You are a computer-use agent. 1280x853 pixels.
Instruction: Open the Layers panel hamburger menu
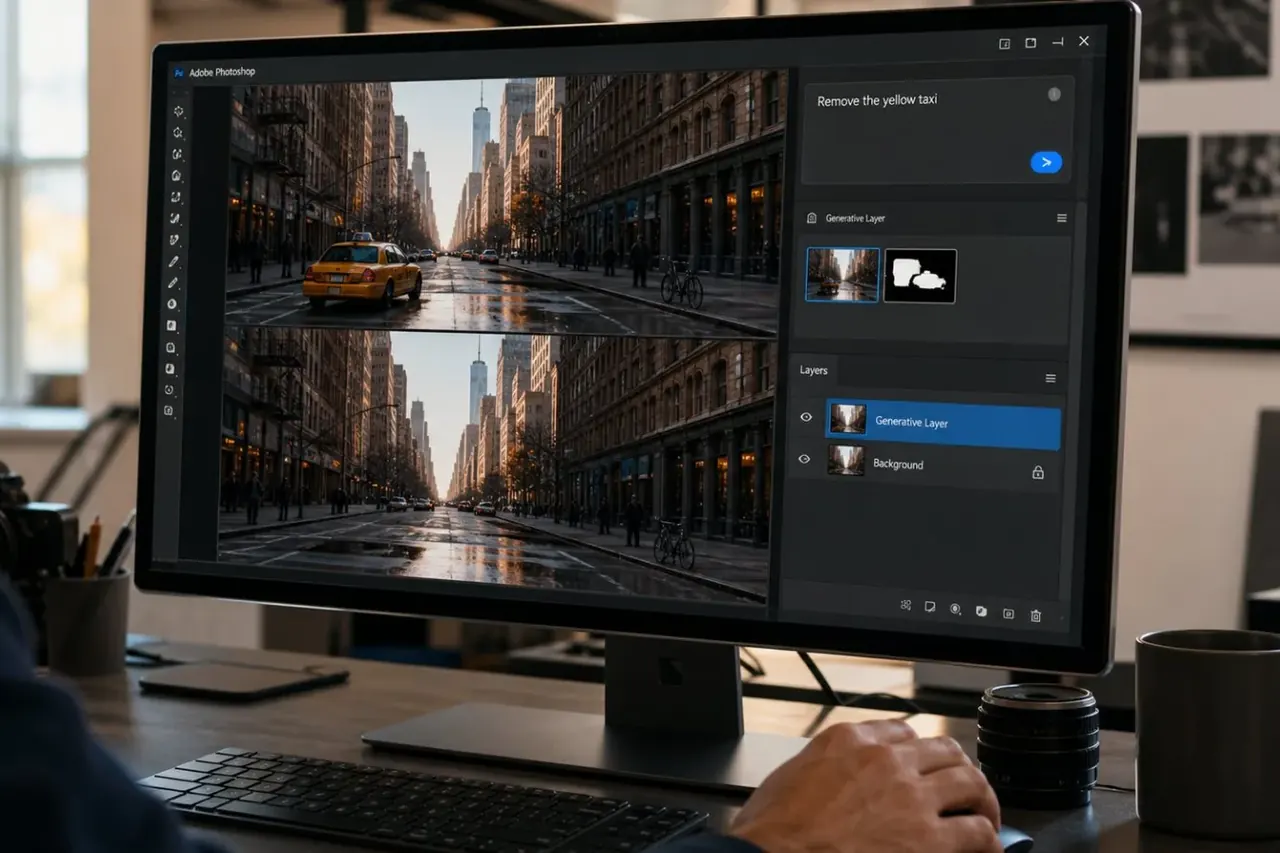(x=1050, y=378)
